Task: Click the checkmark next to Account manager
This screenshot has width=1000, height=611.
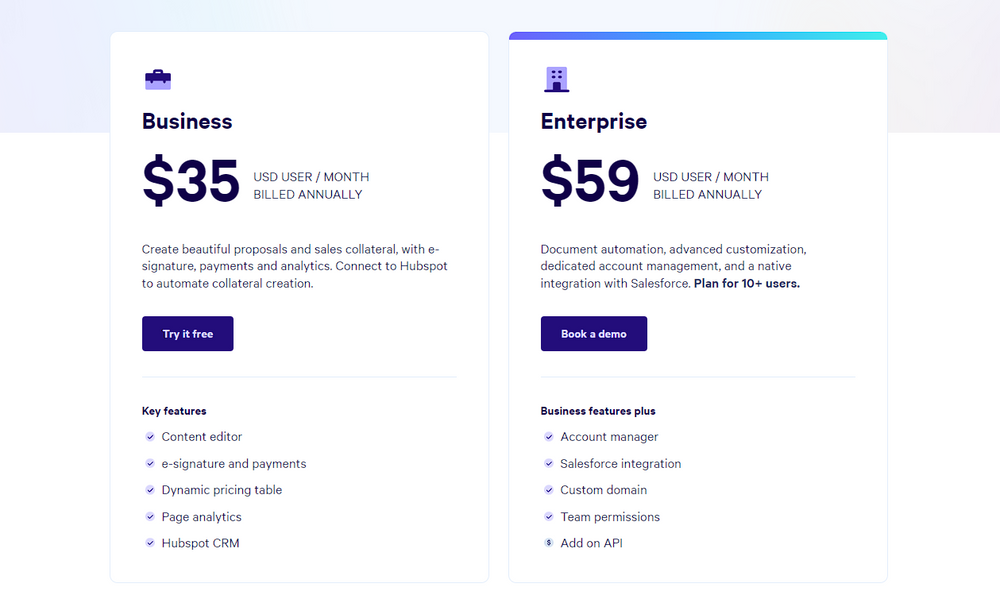Action: pos(549,437)
